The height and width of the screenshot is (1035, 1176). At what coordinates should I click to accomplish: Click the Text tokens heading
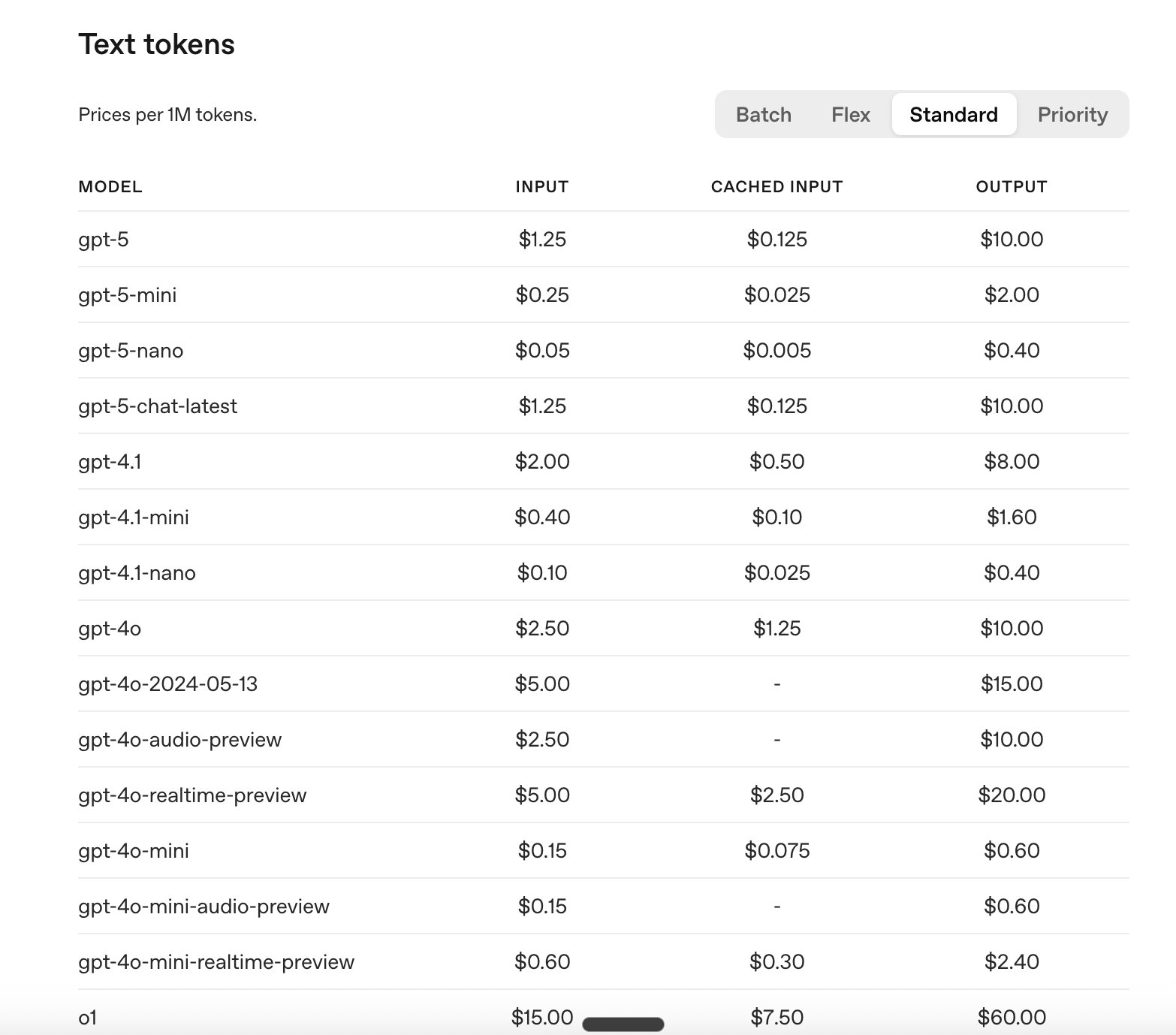156,45
